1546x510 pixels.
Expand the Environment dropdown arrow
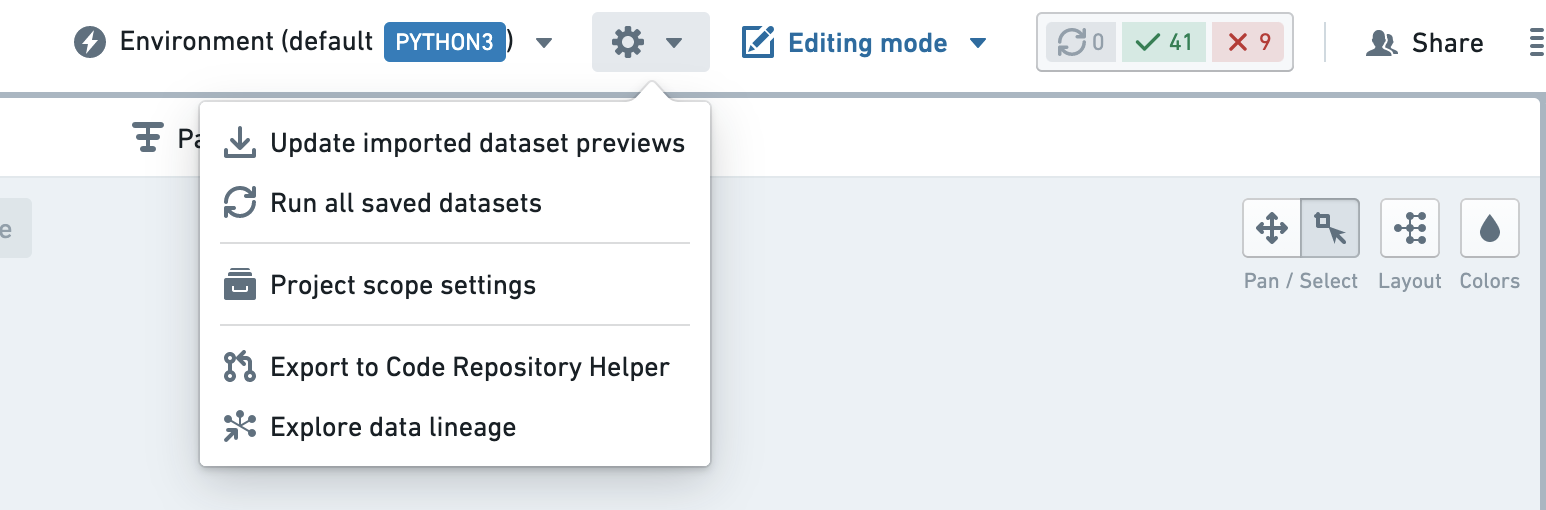point(544,43)
